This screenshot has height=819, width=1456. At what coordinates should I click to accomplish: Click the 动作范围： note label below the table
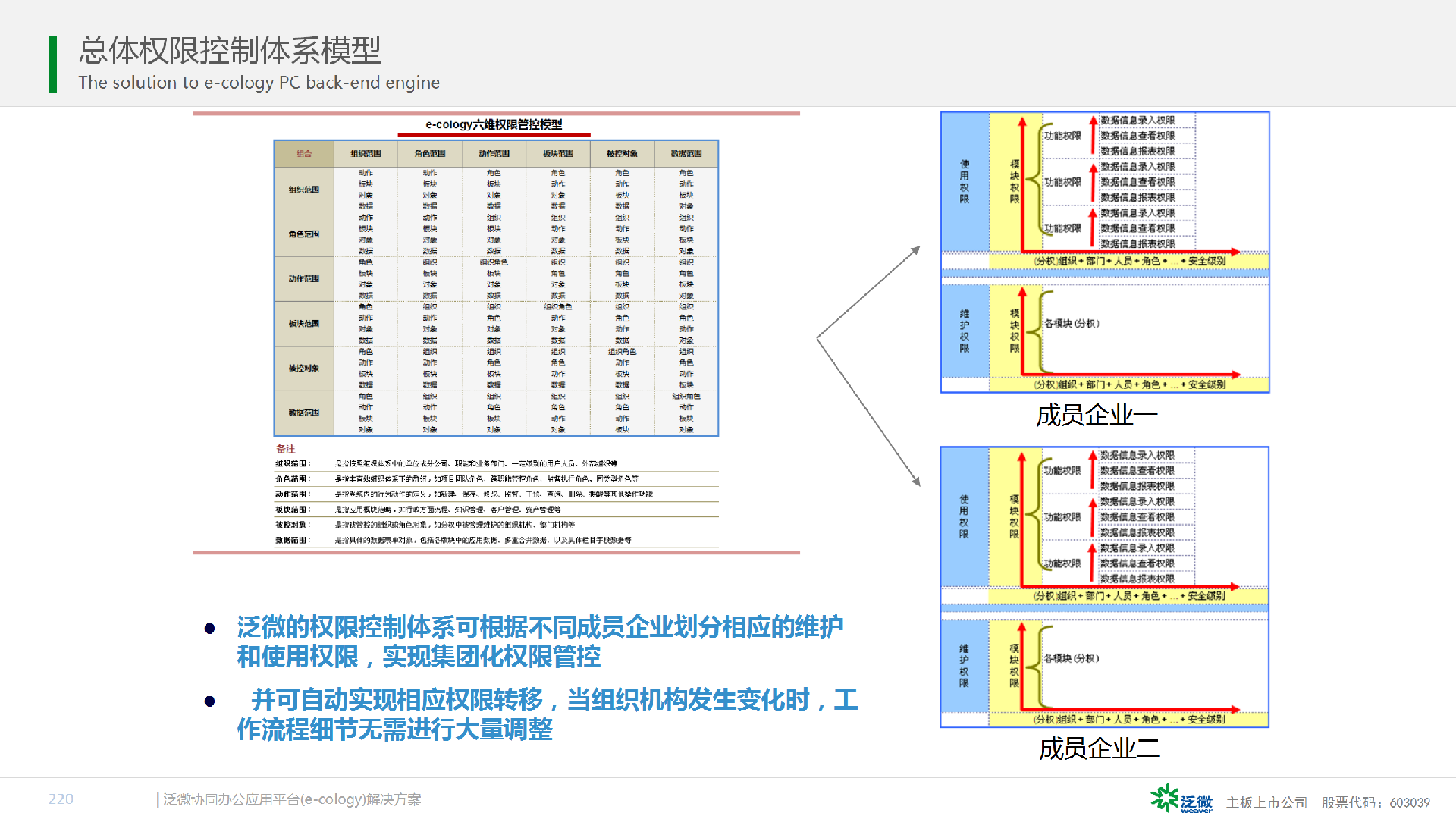tap(293, 494)
